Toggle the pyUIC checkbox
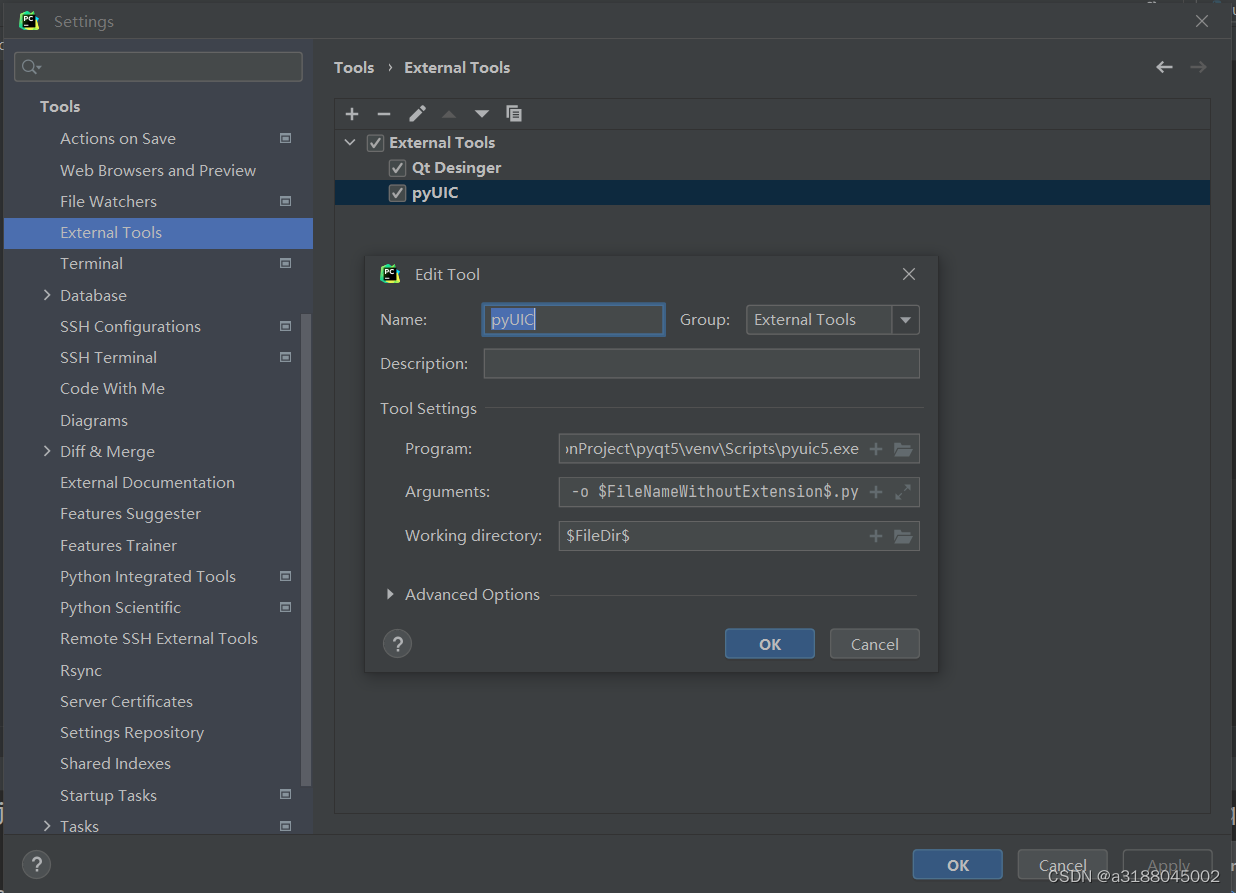 (x=397, y=193)
